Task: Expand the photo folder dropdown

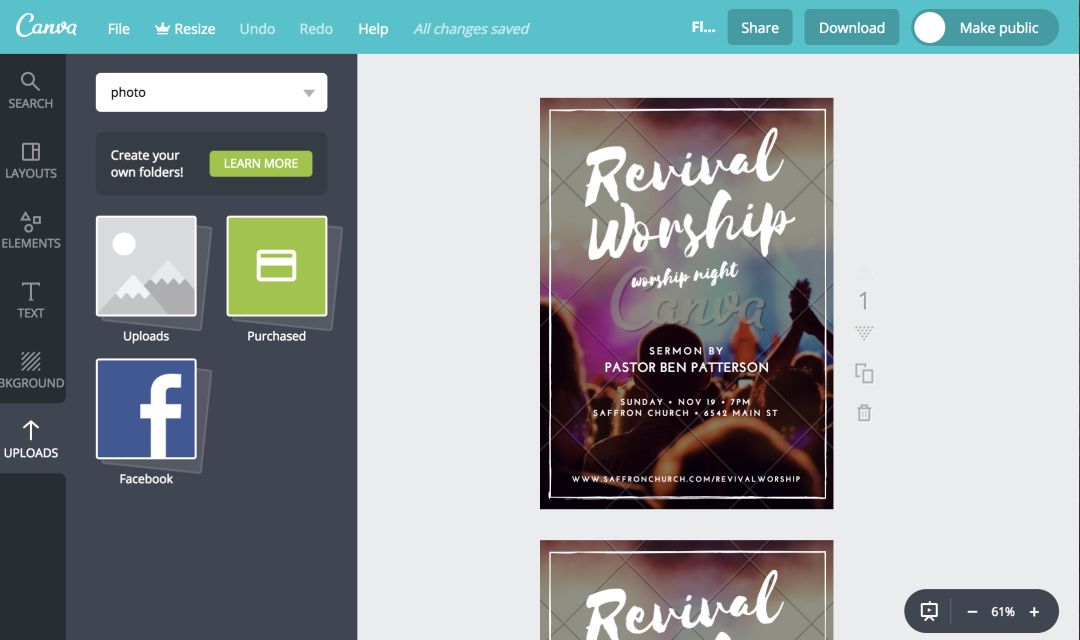Action: click(211, 92)
